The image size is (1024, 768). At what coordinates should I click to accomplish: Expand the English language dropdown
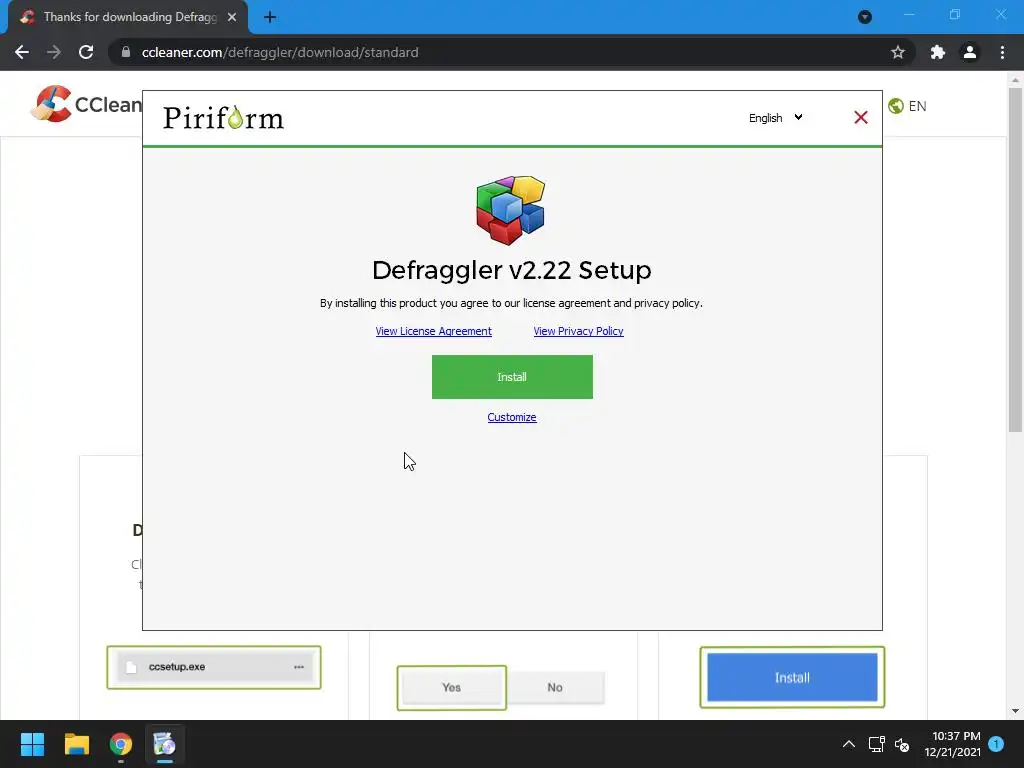pyautogui.click(x=776, y=118)
